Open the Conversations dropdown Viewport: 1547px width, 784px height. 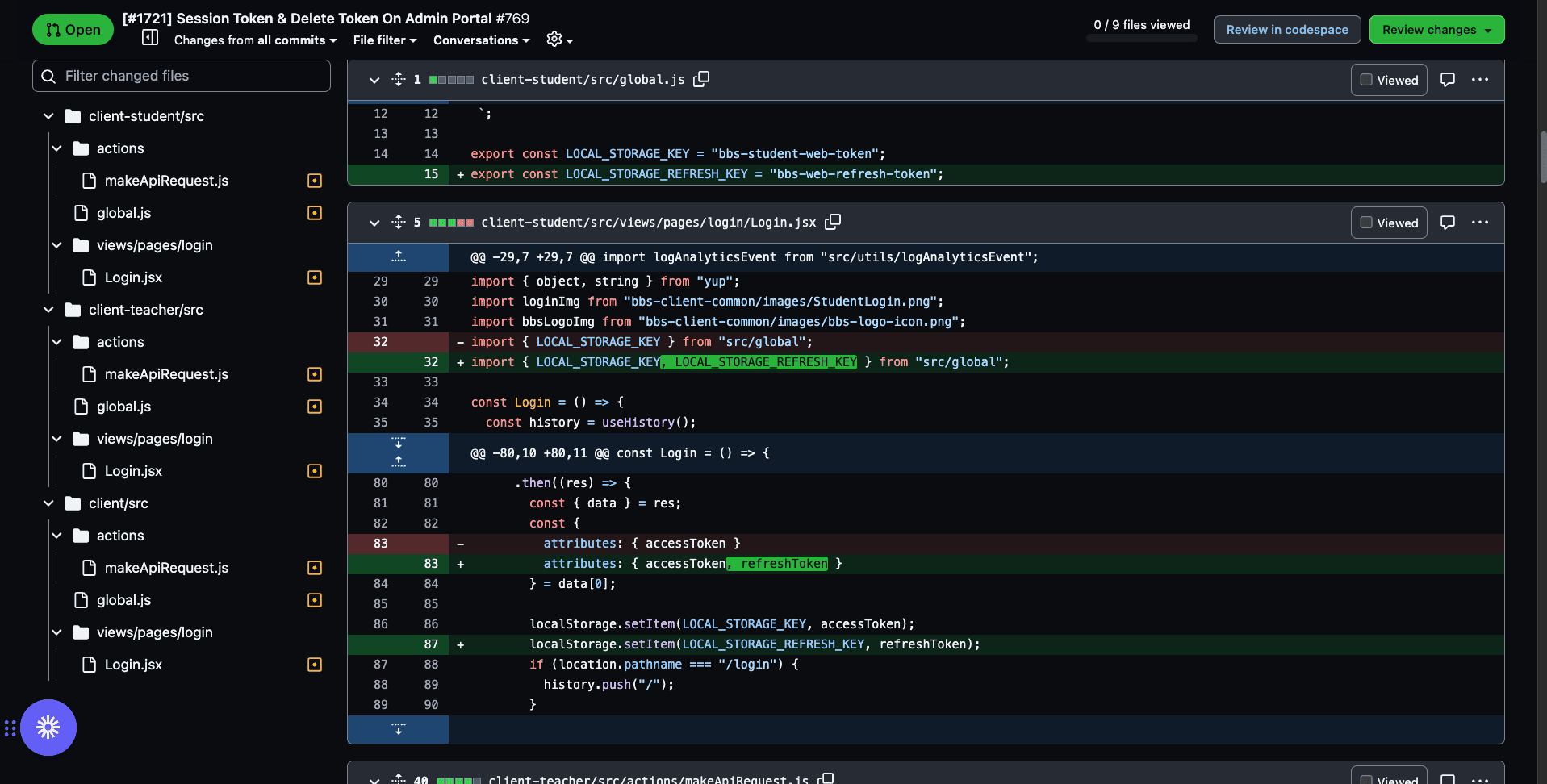pos(481,40)
